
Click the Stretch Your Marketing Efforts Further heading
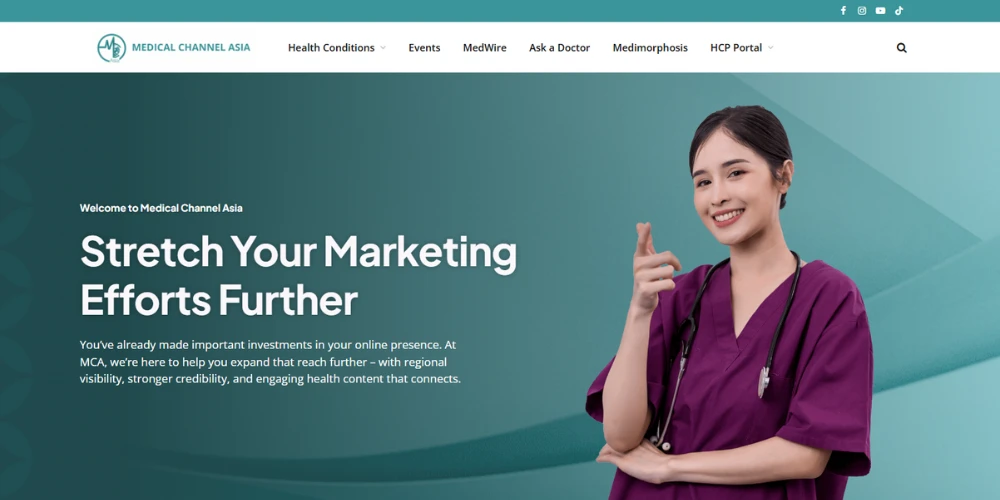pos(298,276)
